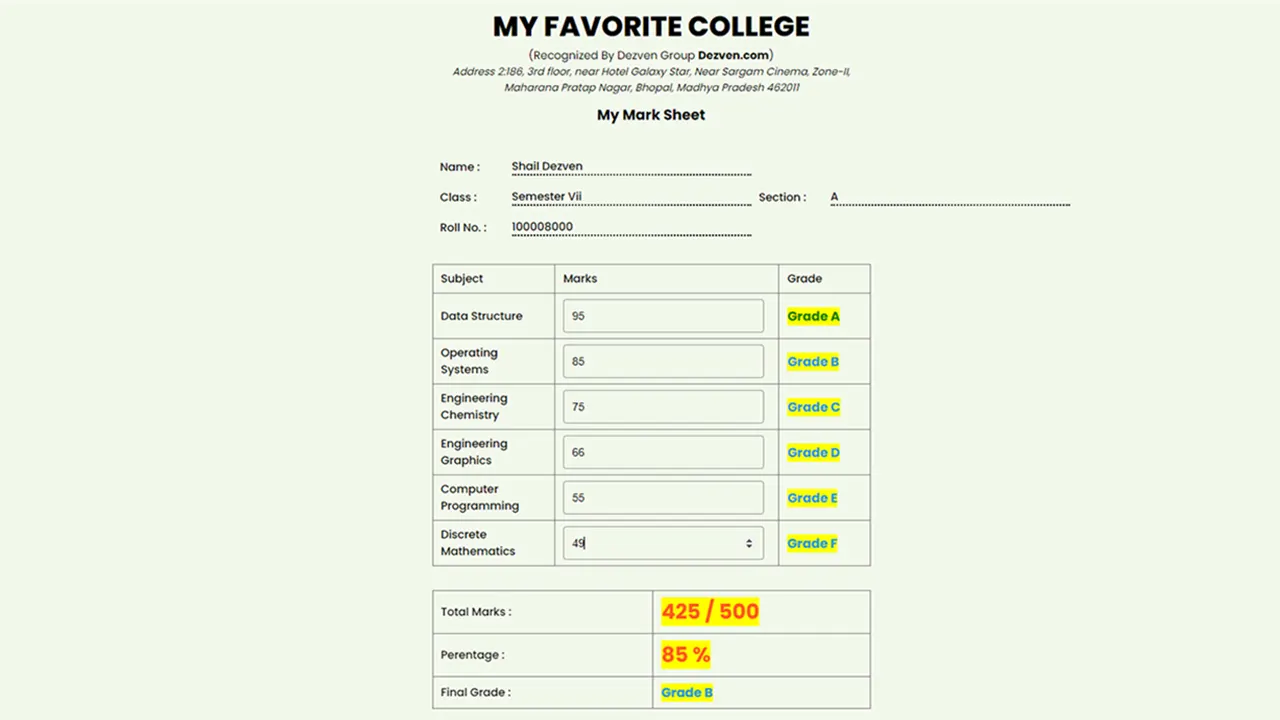1280x720 pixels.
Task: Click the Data Structure marks box
Action: (x=662, y=315)
